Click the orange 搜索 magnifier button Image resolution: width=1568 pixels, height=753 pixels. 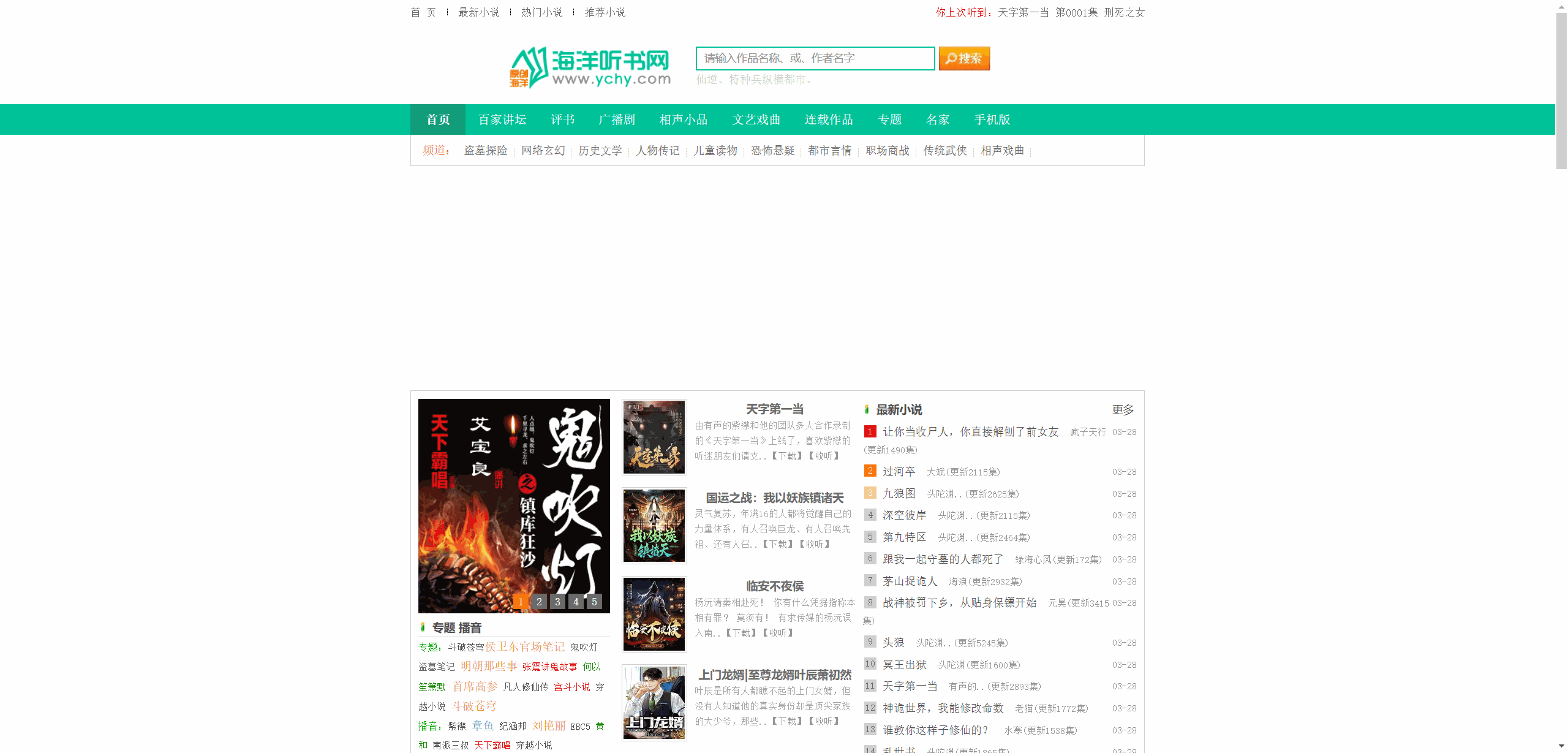(963, 58)
